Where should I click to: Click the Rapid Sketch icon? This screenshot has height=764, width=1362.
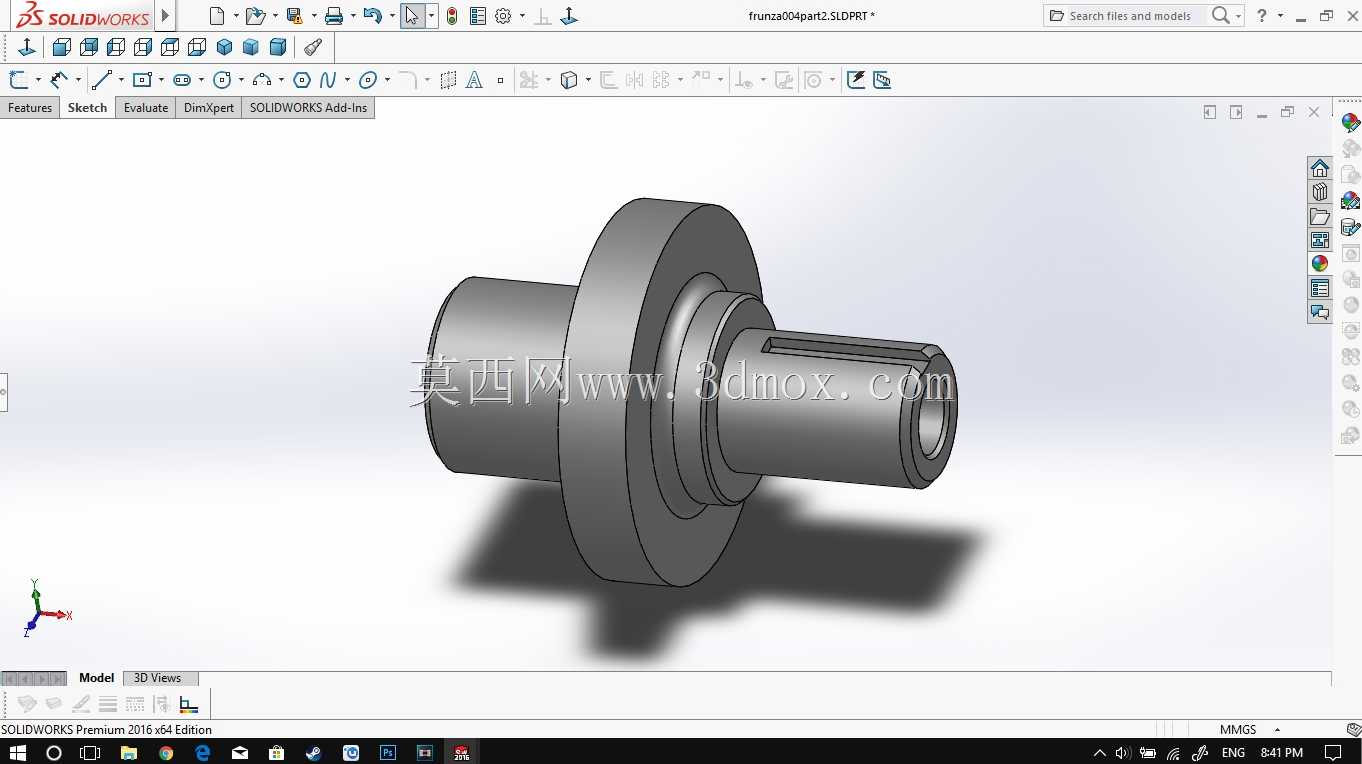(x=856, y=80)
